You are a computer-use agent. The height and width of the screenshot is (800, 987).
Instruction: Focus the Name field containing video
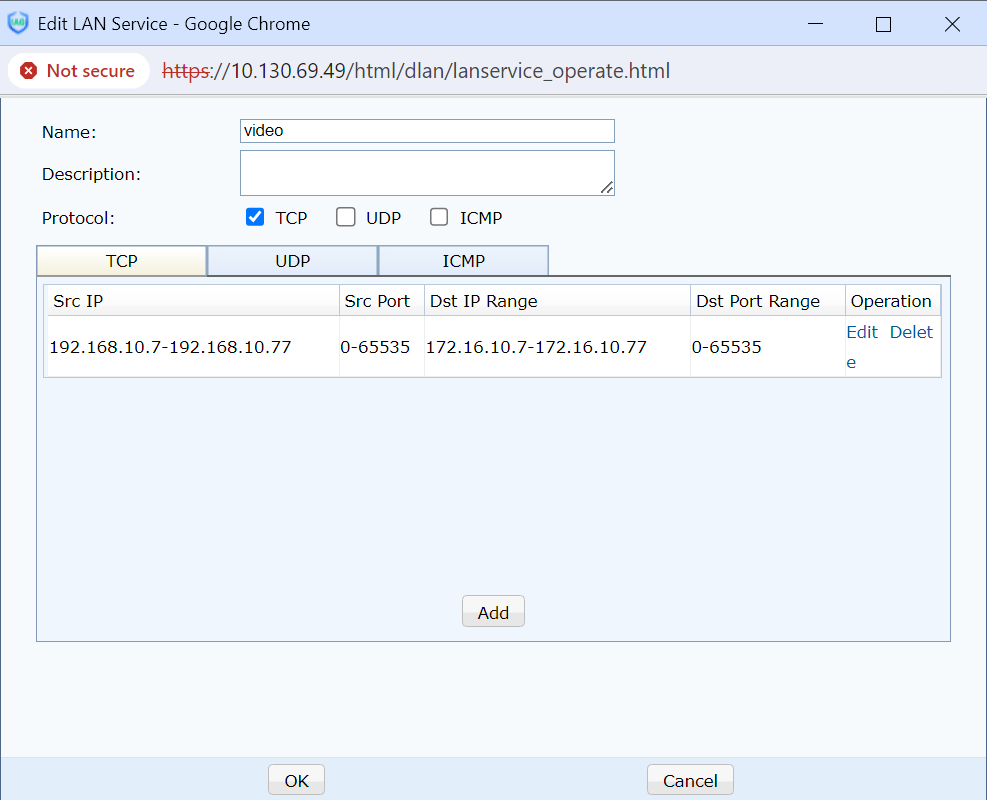pos(427,131)
